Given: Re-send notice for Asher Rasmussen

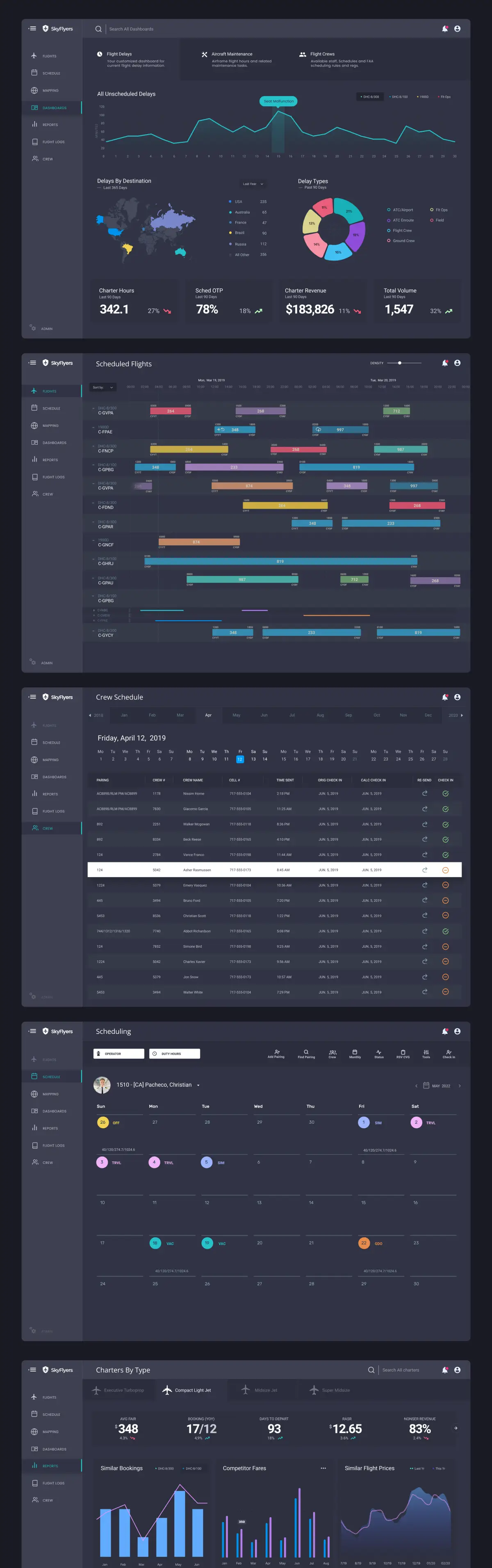Looking at the screenshot, I should coord(424,870).
